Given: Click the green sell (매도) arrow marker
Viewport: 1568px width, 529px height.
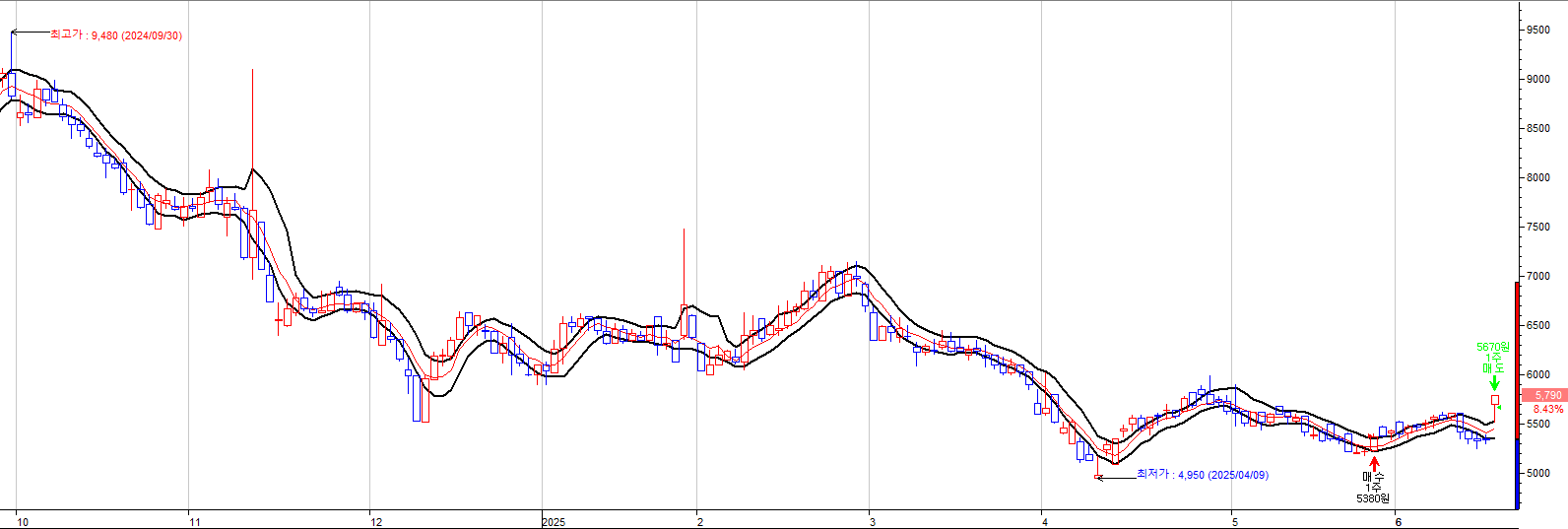Looking at the screenshot, I should tap(1495, 383).
